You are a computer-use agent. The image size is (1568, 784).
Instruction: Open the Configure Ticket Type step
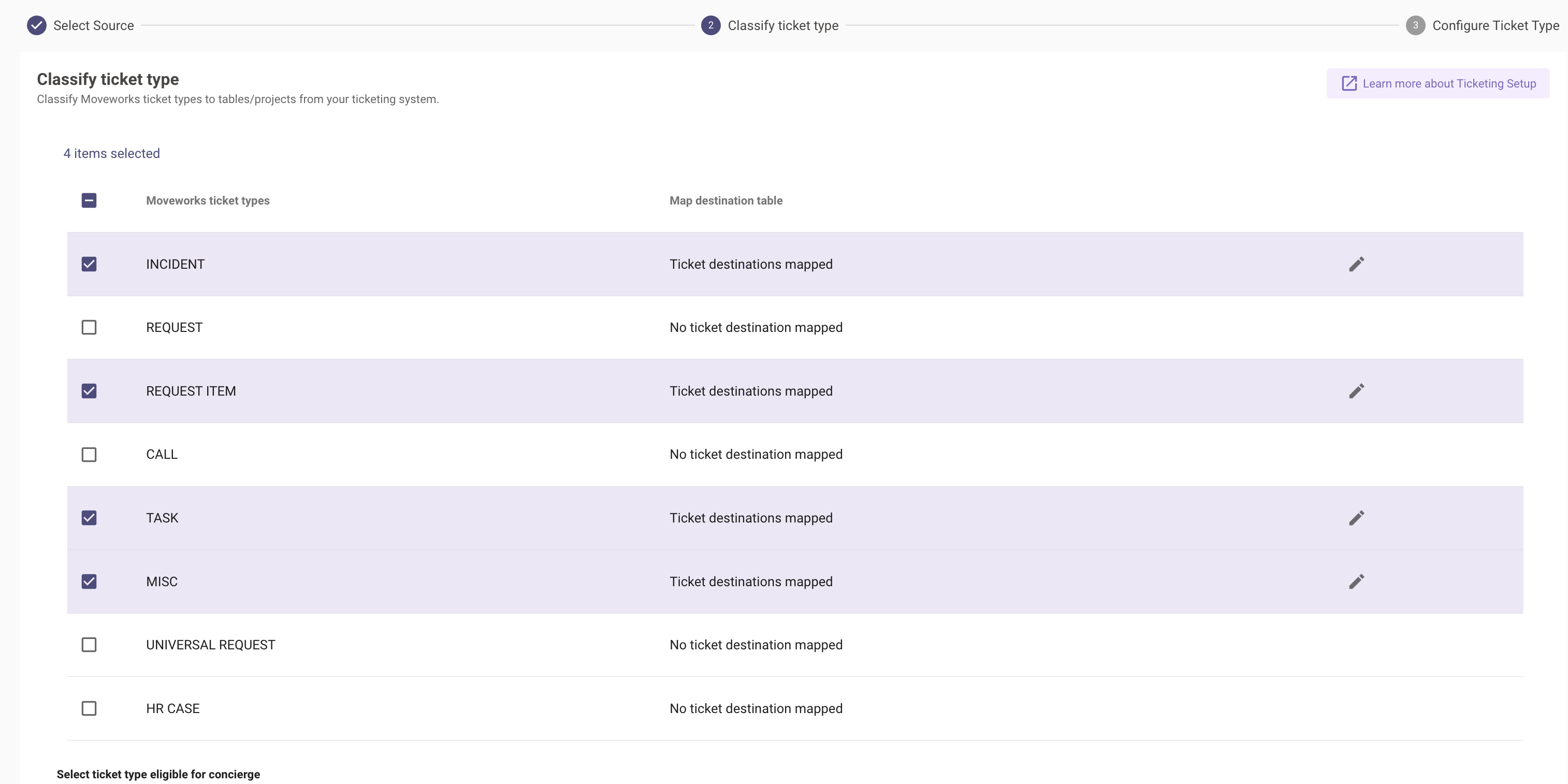(x=1495, y=25)
